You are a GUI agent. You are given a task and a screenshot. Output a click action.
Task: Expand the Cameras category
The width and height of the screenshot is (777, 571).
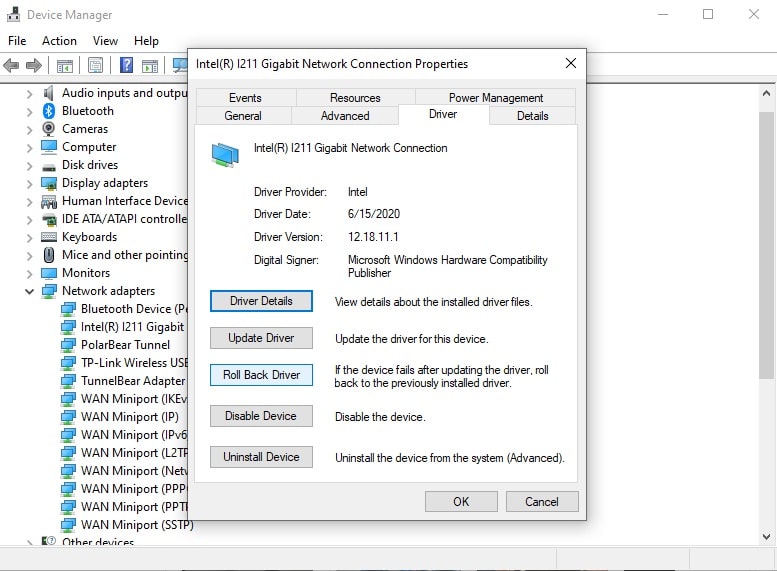click(29, 130)
